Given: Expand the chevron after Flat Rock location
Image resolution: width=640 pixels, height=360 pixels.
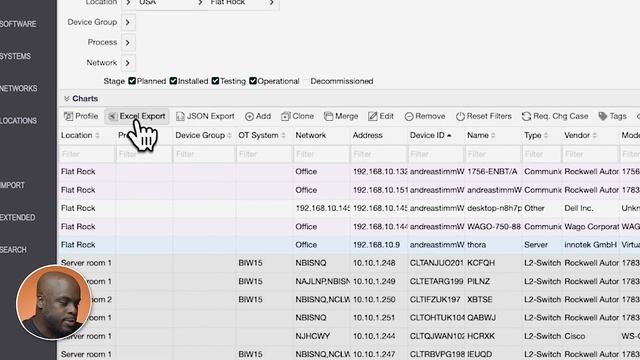Looking at the screenshot, I should tap(272, 2).
